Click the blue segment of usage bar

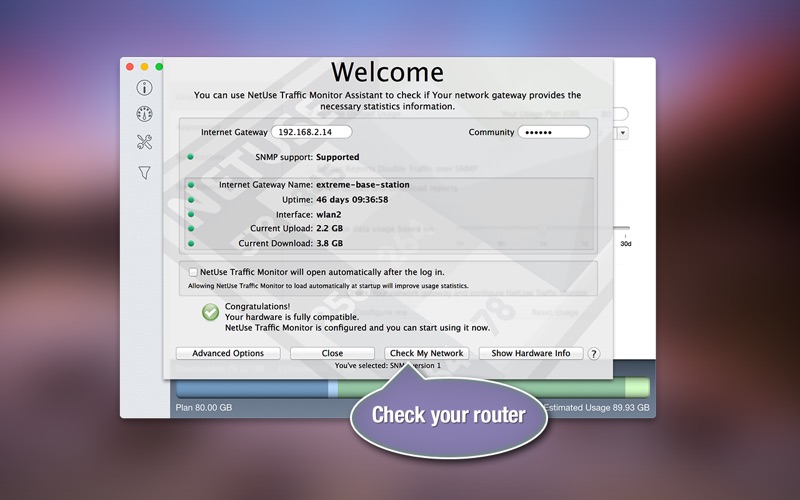[x=250, y=388]
